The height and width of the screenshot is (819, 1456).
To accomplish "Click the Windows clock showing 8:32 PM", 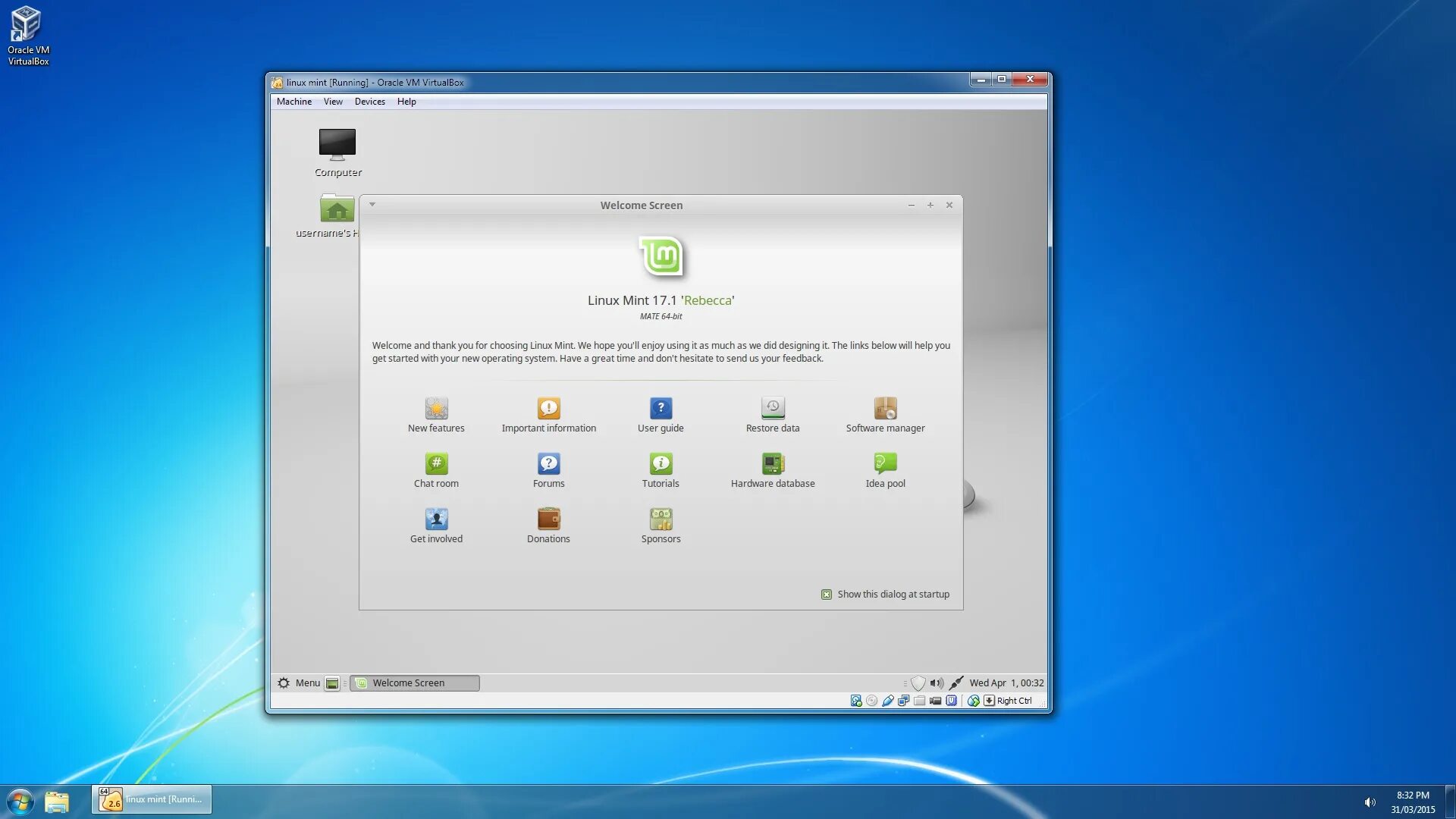I will pyautogui.click(x=1413, y=802).
